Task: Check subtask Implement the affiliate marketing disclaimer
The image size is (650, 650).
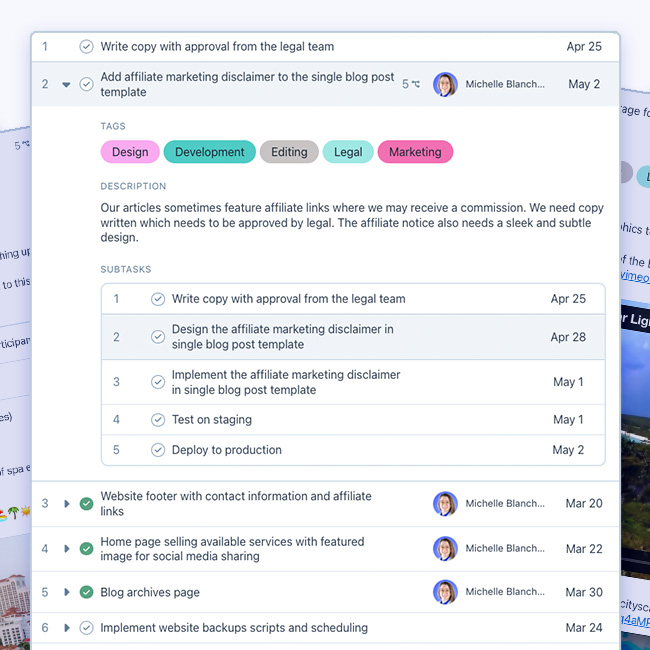Action: tap(158, 382)
